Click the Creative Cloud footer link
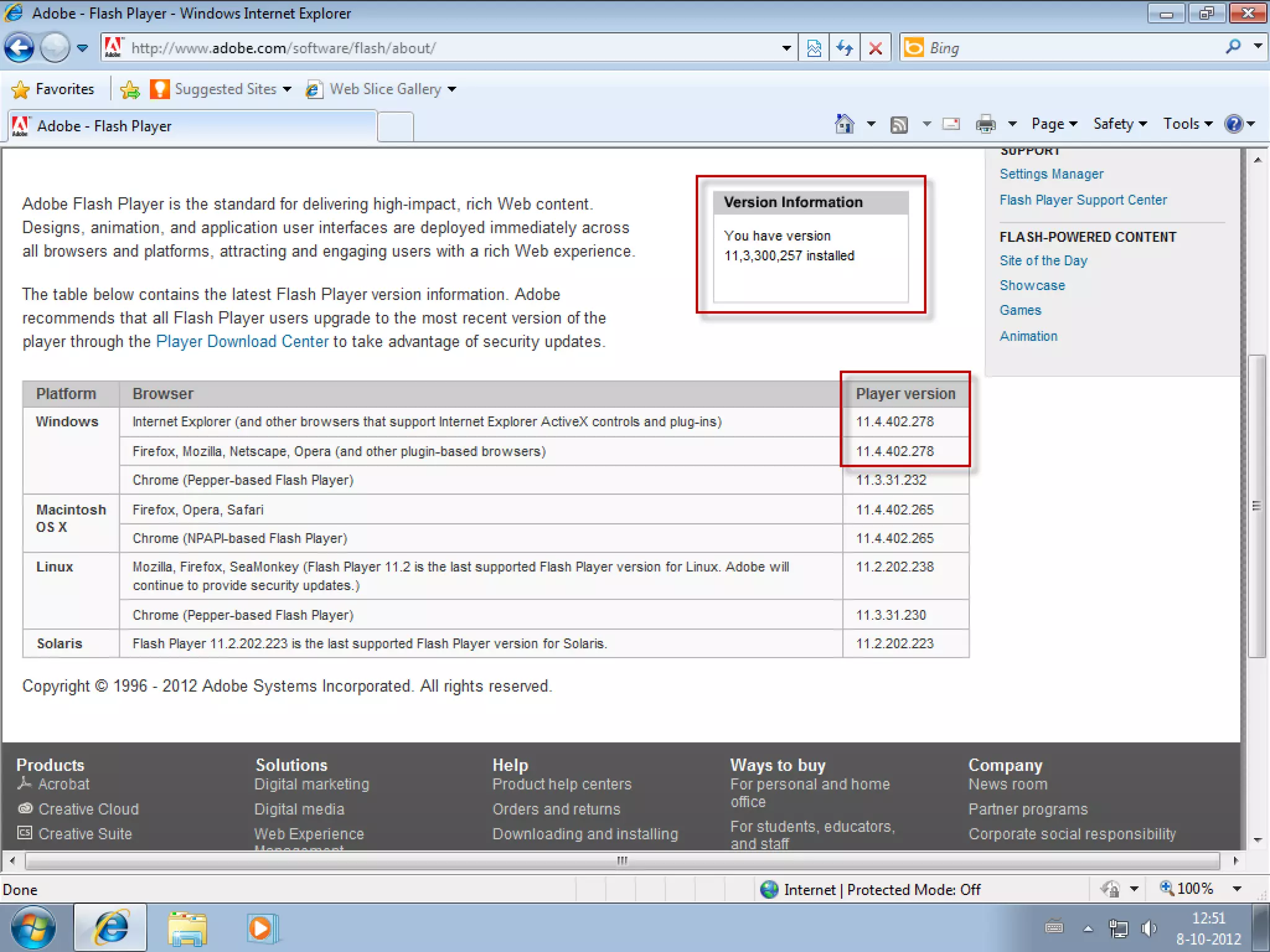This screenshot has width=1270, height=952. click(88, 809)
